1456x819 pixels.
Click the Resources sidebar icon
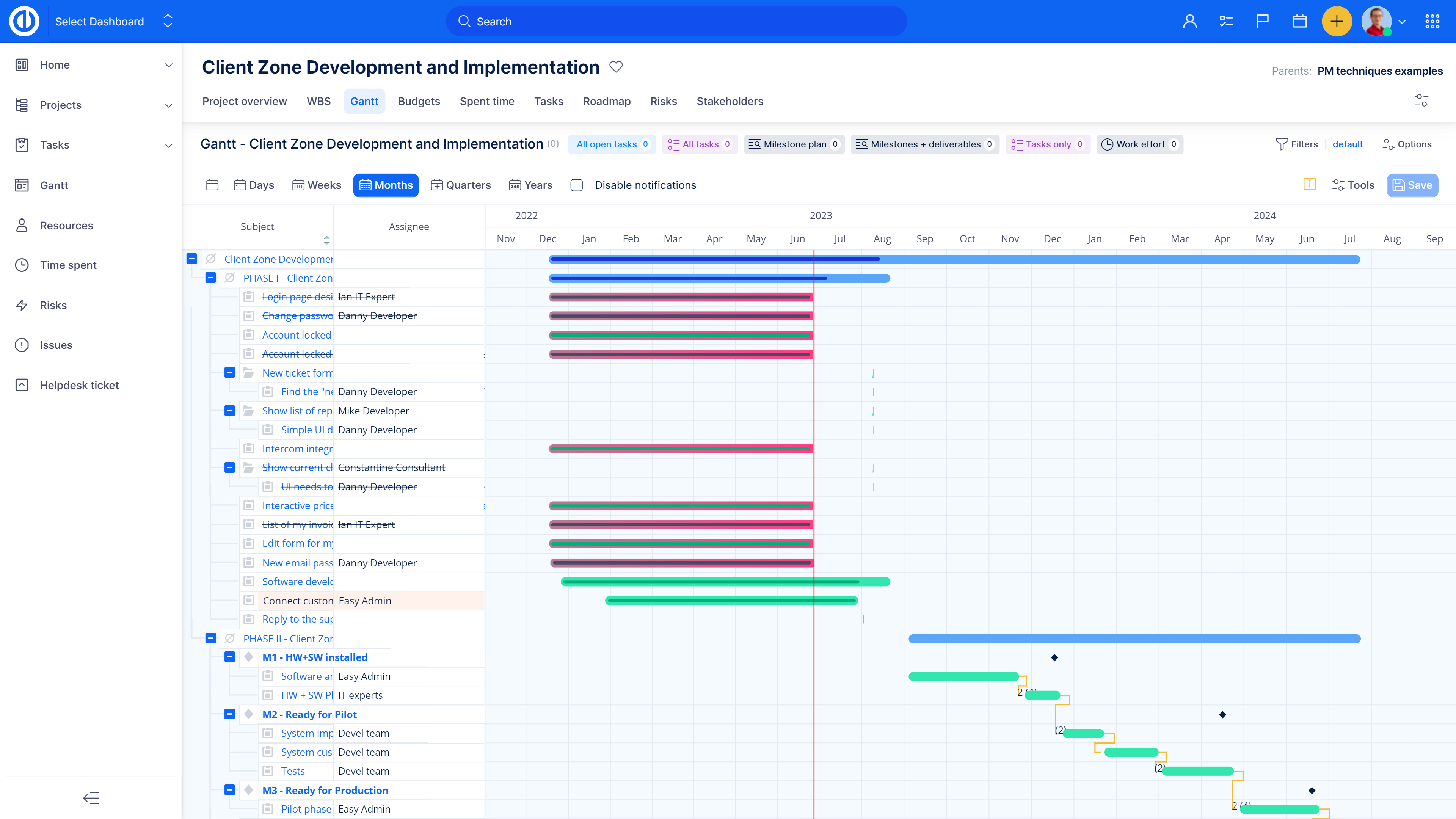pos(22,225)
